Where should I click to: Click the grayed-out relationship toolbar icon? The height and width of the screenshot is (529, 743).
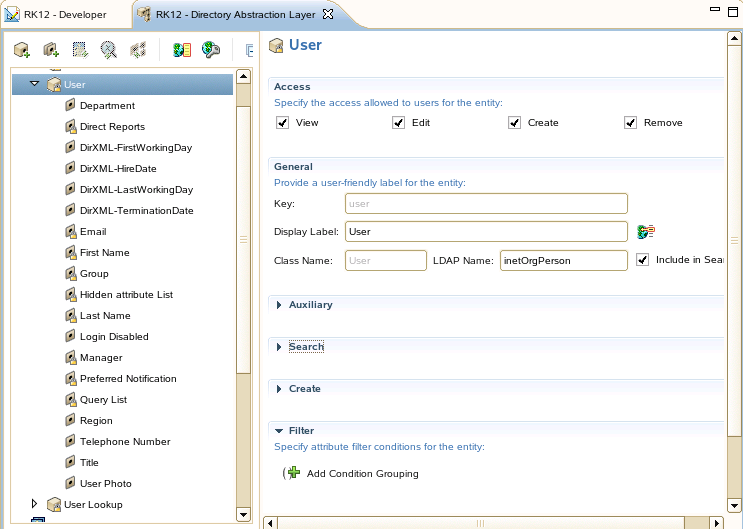click(x=138, y=50)
